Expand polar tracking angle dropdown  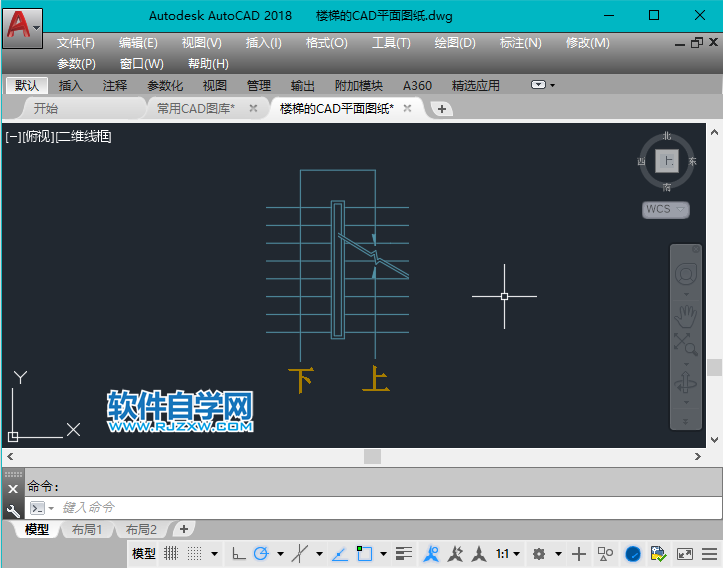coord(280,554)
